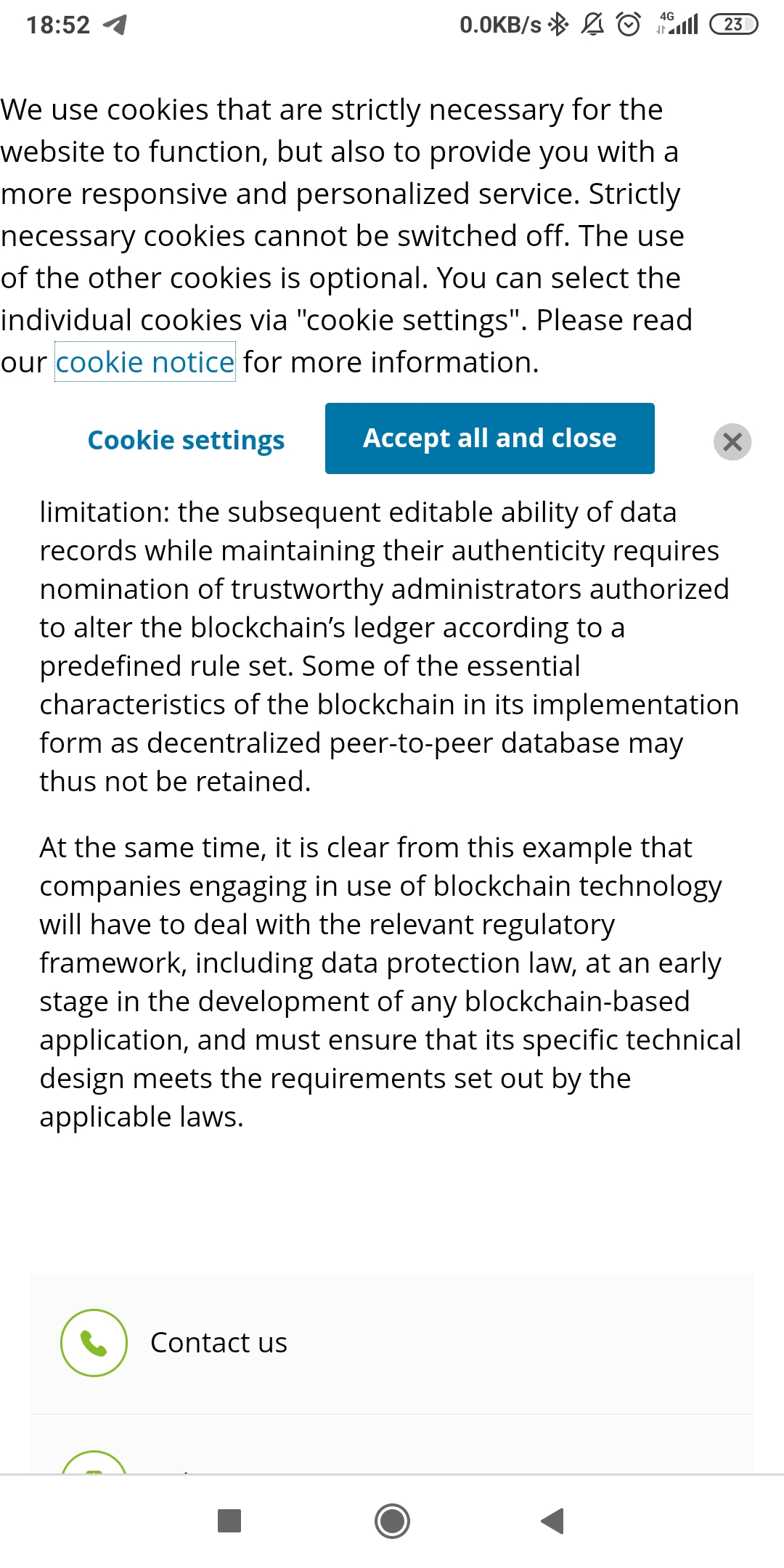784x1568 pixels.
Task: Open the Contact us entry
Action: [219, 1343]
